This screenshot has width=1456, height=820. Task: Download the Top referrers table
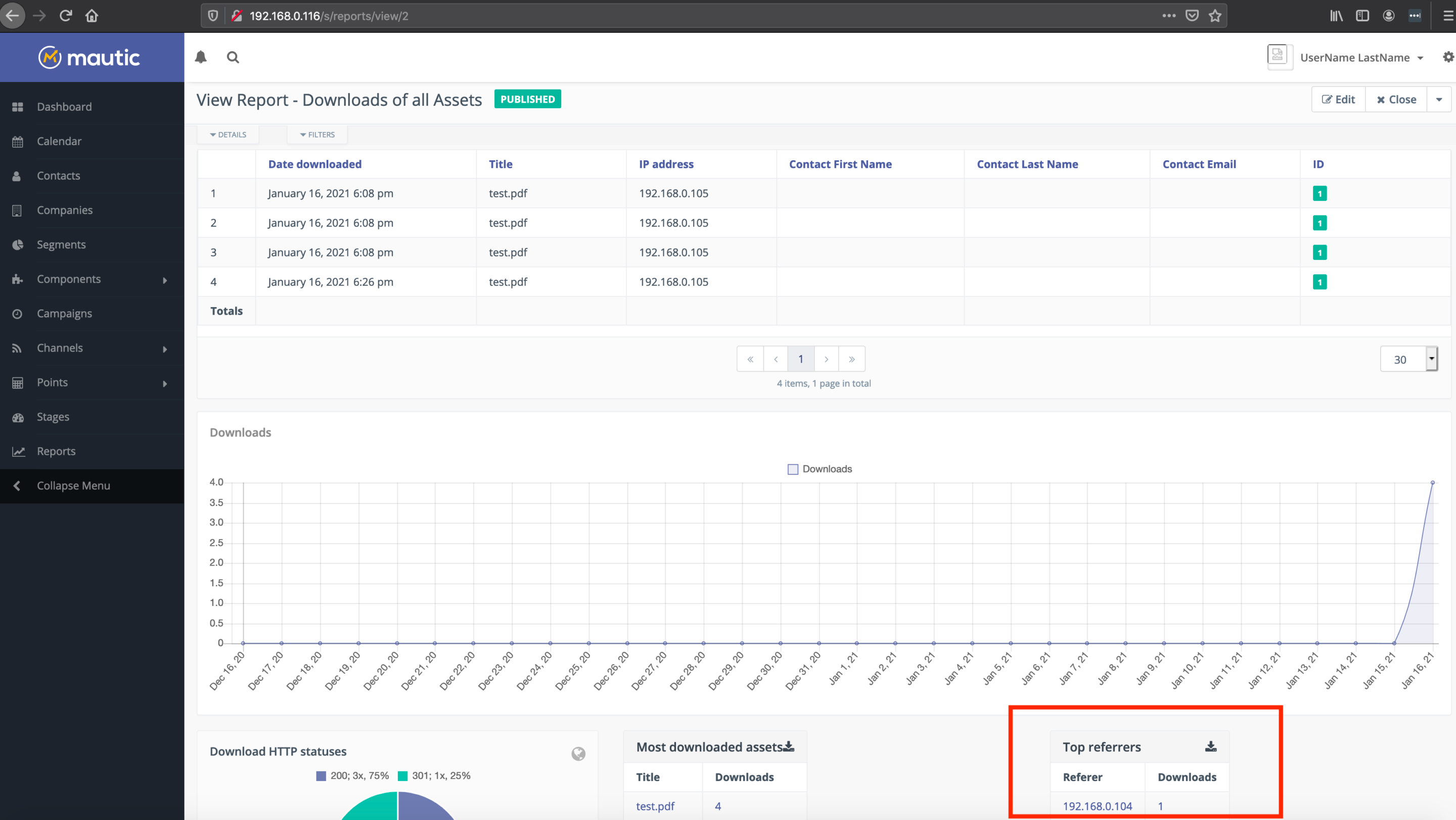click(x=1210, y=747)
